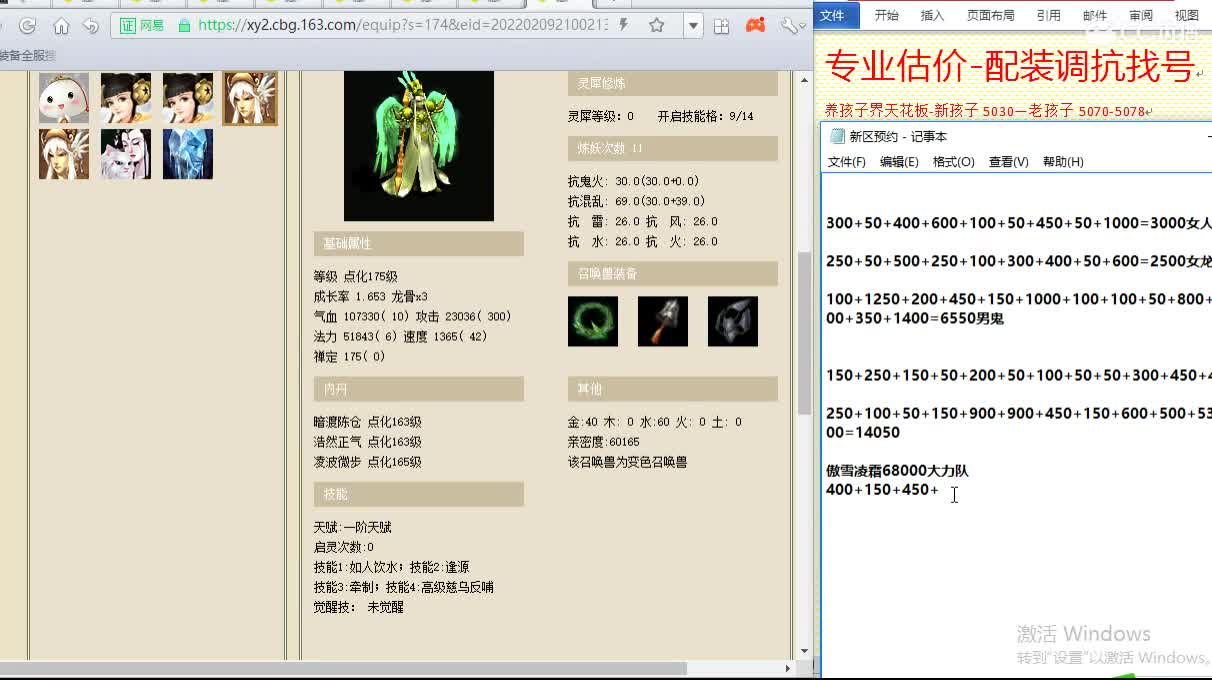Click the 凌波微步 点化165级 row

pos(368,462)
